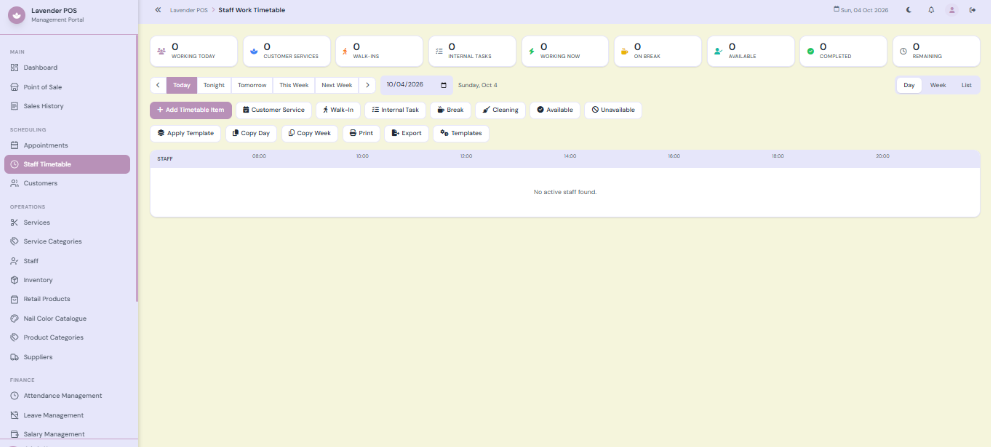Select This Week range
Image resolution: width=991 pixels, height=447 pixels.
294,85
